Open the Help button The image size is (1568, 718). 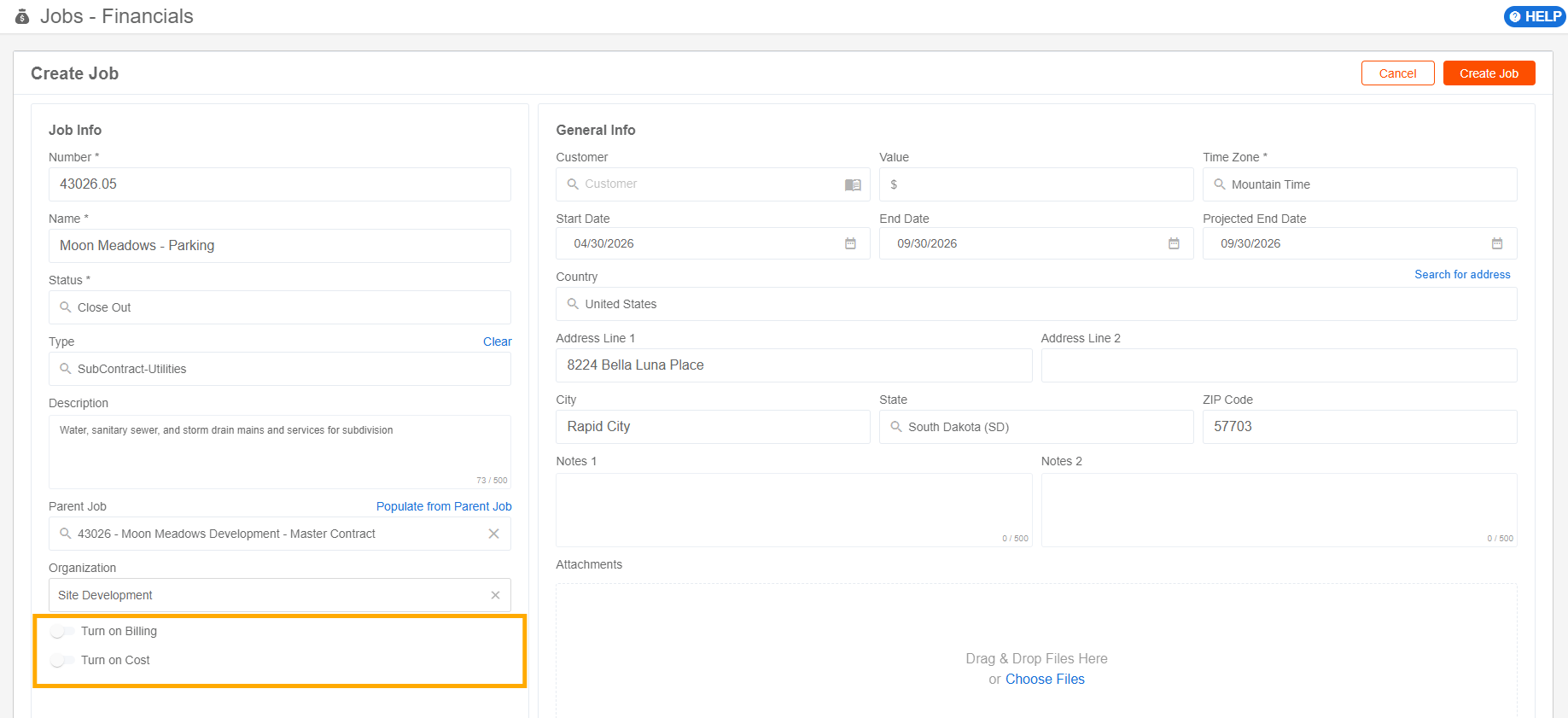point(1535,16)
